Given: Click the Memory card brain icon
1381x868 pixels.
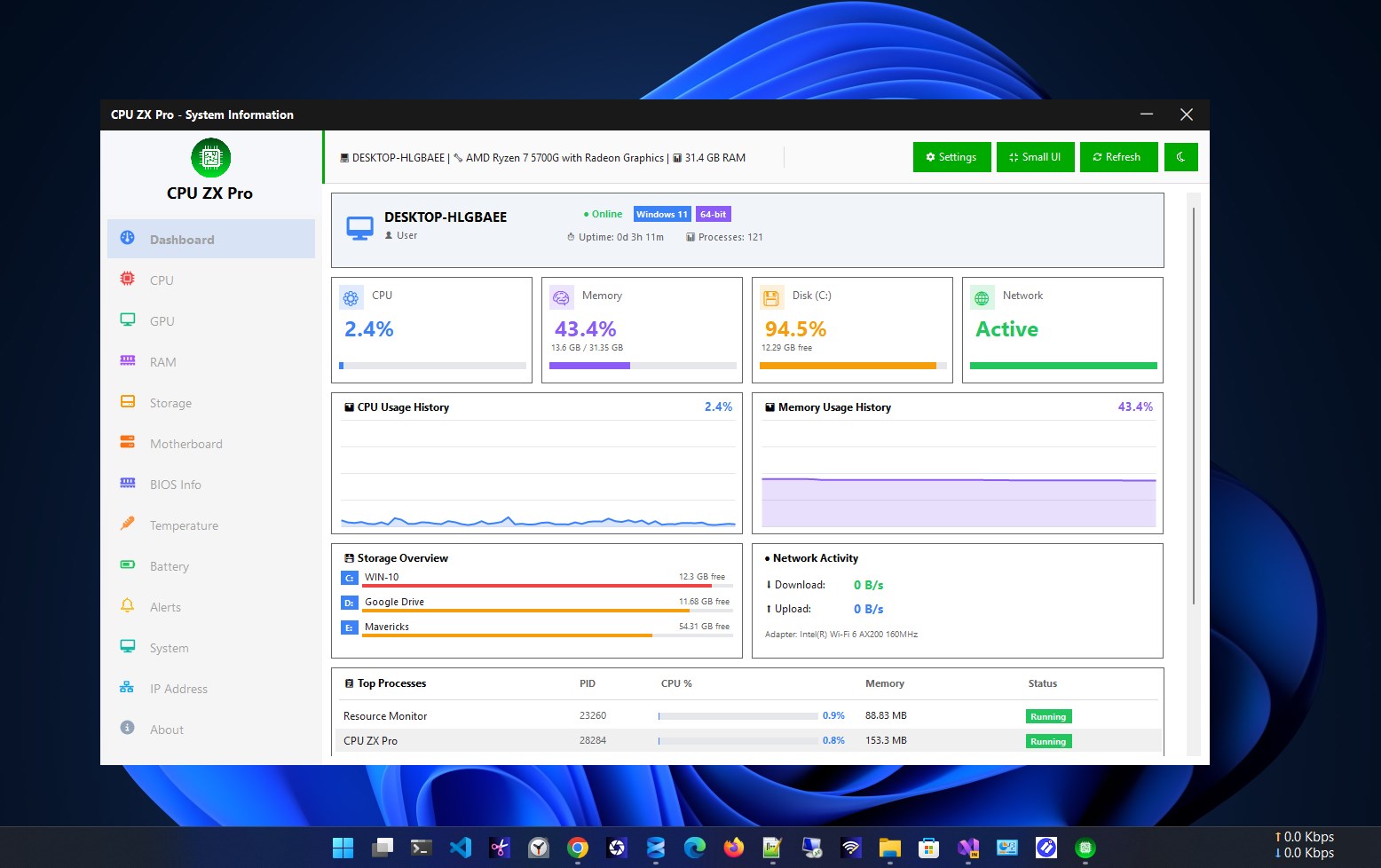Looking at the screenshot, I should pyautogui.click(x=561, y=298).
